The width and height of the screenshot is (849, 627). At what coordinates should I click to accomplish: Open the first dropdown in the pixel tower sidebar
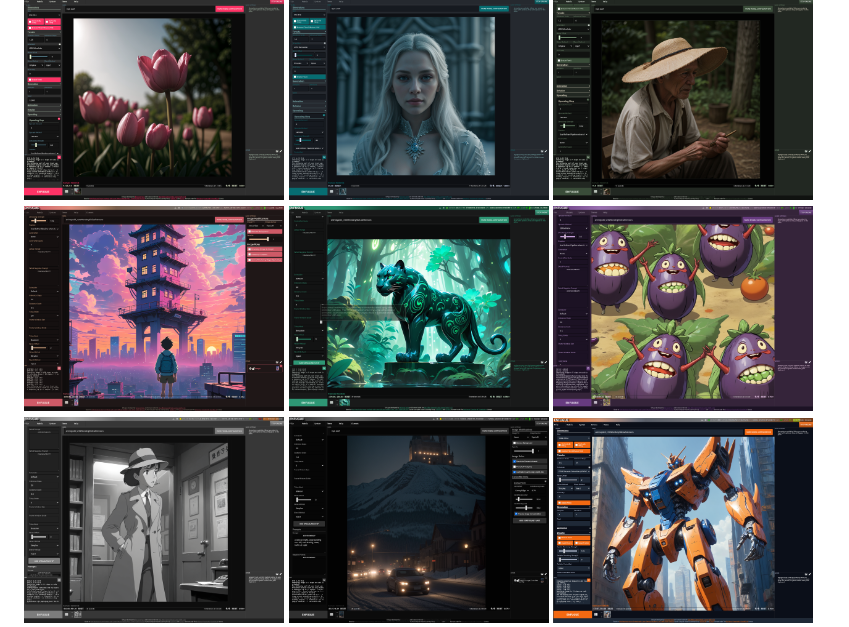pyautogui.click(x=44, y=229)
